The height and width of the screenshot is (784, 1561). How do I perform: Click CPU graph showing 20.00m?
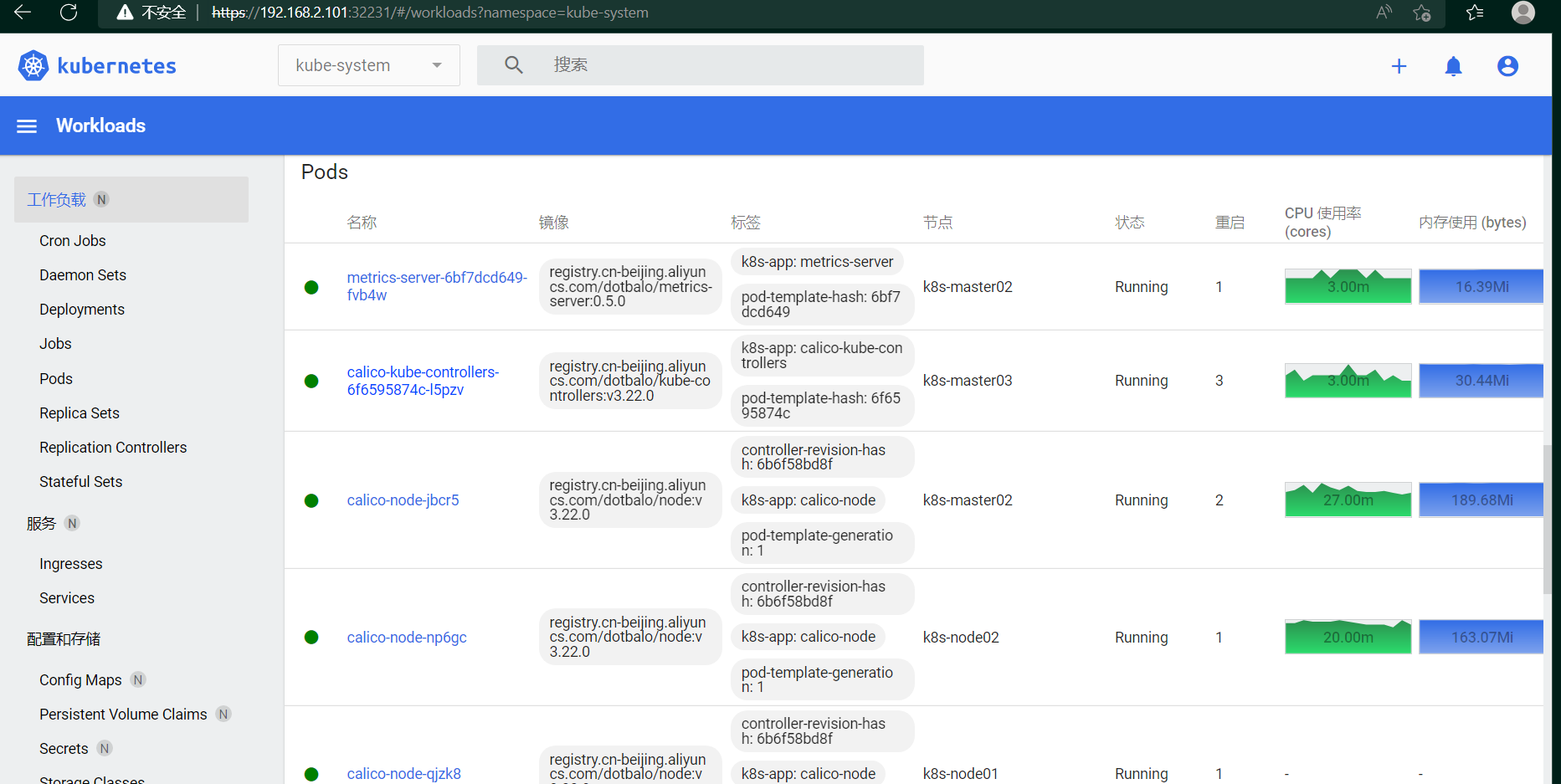(x=1348, y=637)
